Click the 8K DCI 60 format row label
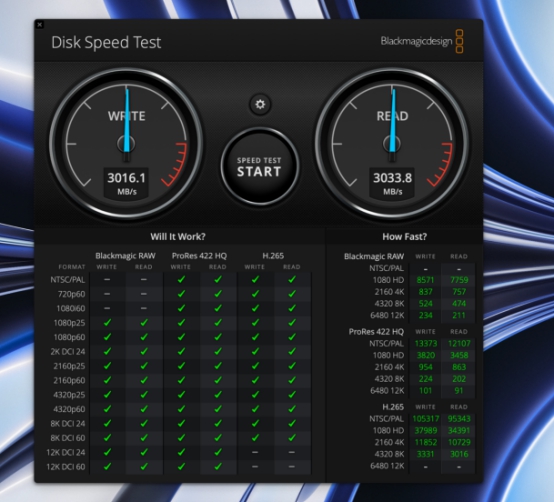The image size is (554, 502). pyautogui.click(x=68, y=438)
